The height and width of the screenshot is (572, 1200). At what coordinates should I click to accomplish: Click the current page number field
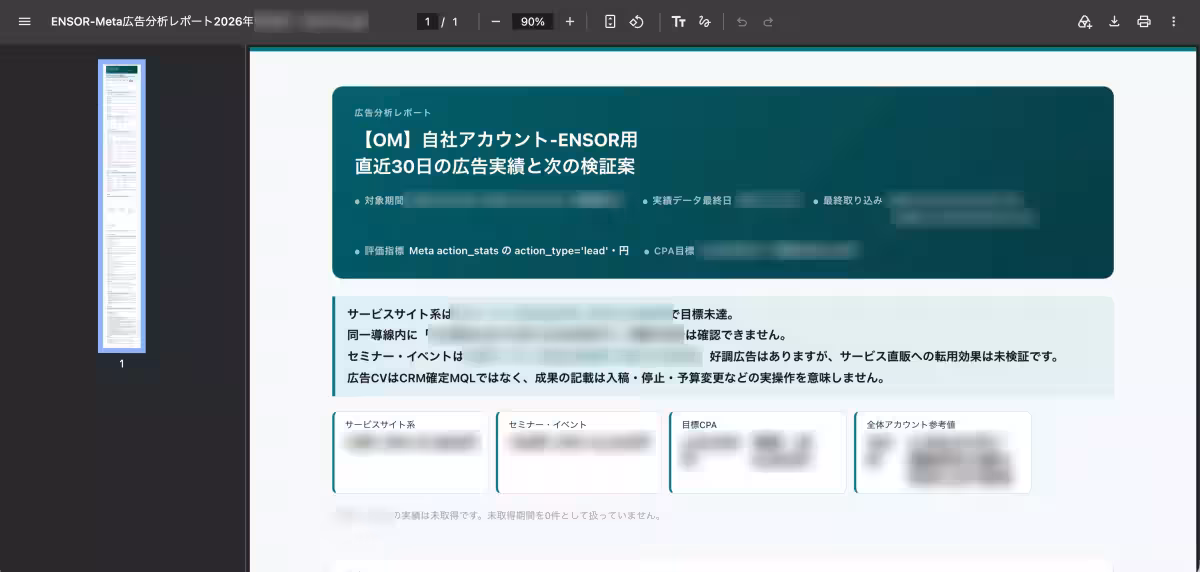pyautogui.click(x=428, y=21)
